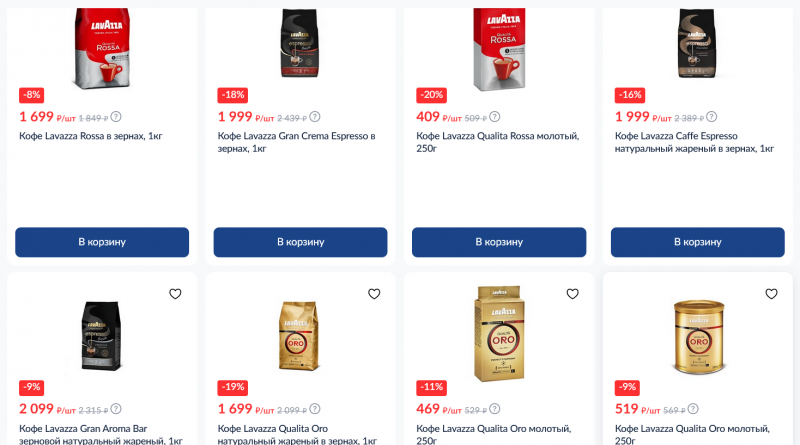This screenshot has width=800, height=445.
Task: Show price details icon near 509 ₽
Action: [494, 117]
